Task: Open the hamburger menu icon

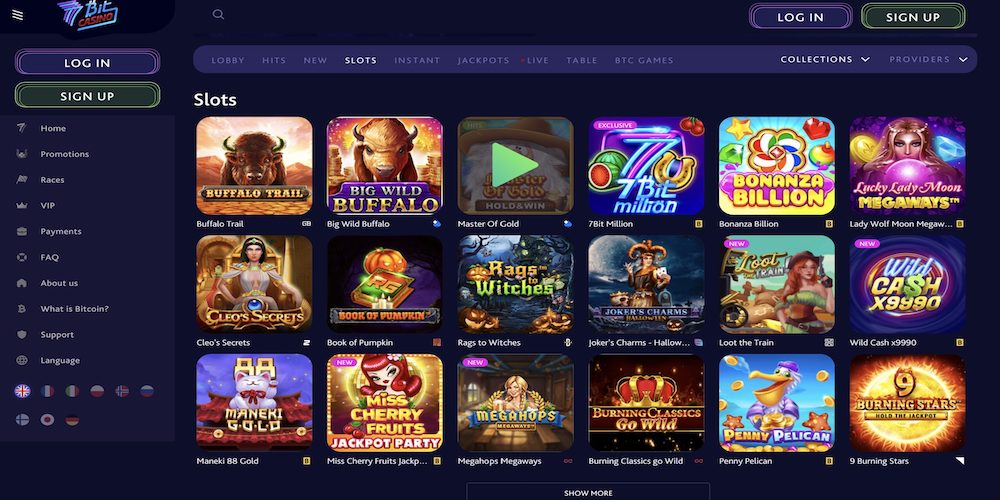Action: [18, 15]
